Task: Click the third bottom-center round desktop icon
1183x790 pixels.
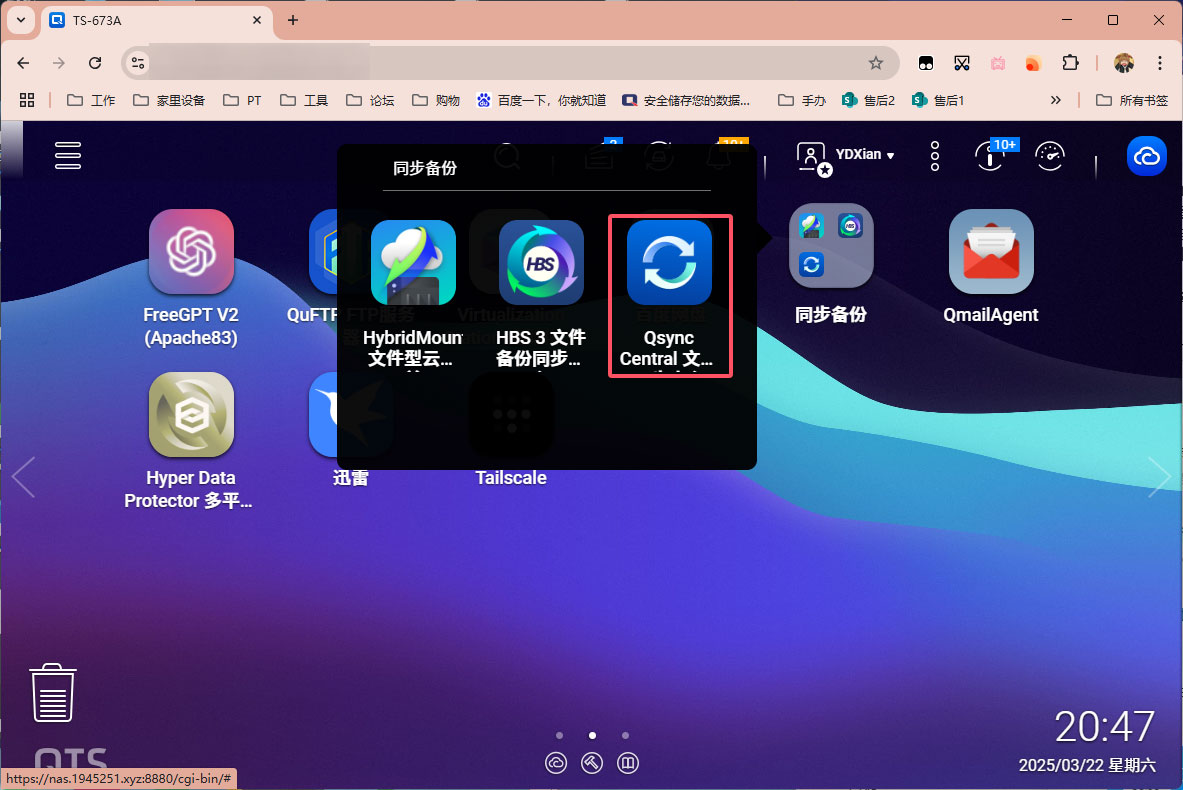Action: coord(628,763)
